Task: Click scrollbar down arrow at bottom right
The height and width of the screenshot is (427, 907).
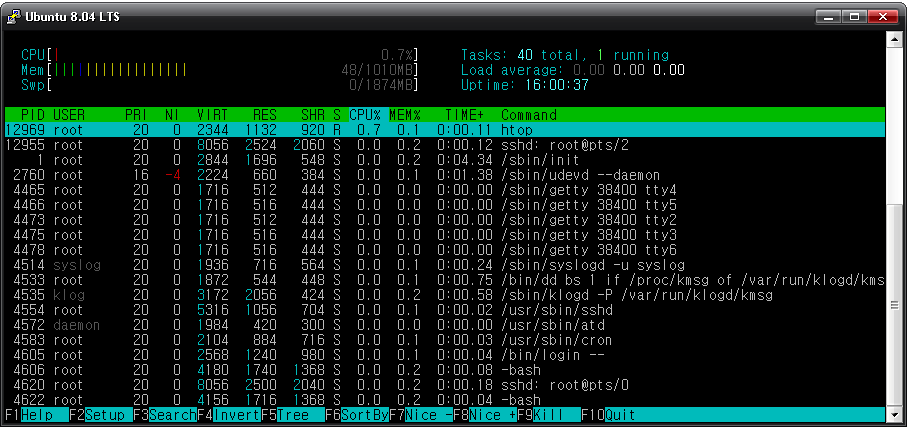Action: pyautogui.click(x=895, y=414)
